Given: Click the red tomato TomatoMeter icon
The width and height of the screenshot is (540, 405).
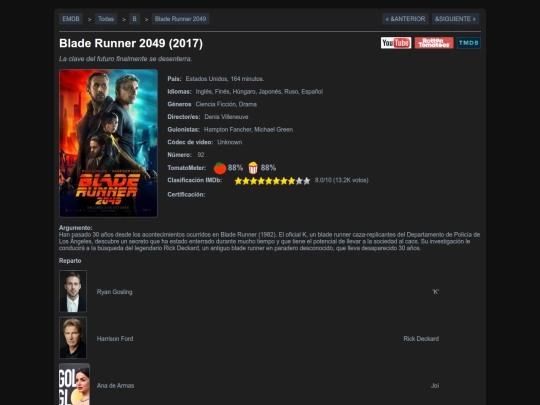Looking at the screenshot, I should 220,168.
